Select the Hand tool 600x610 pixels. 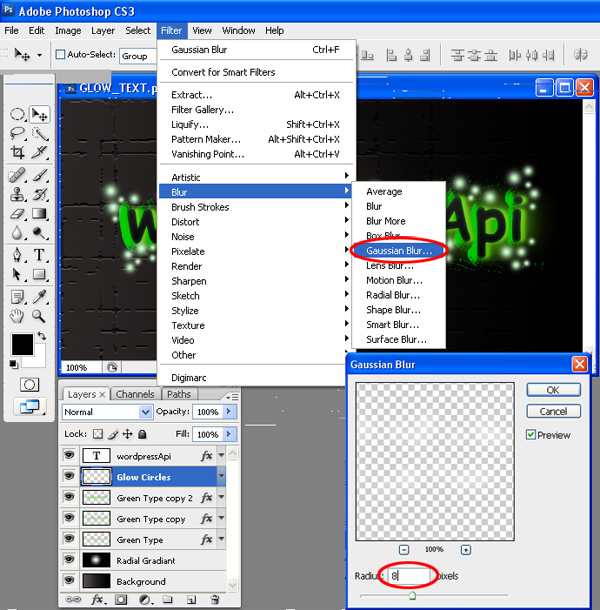click(17, 316)
